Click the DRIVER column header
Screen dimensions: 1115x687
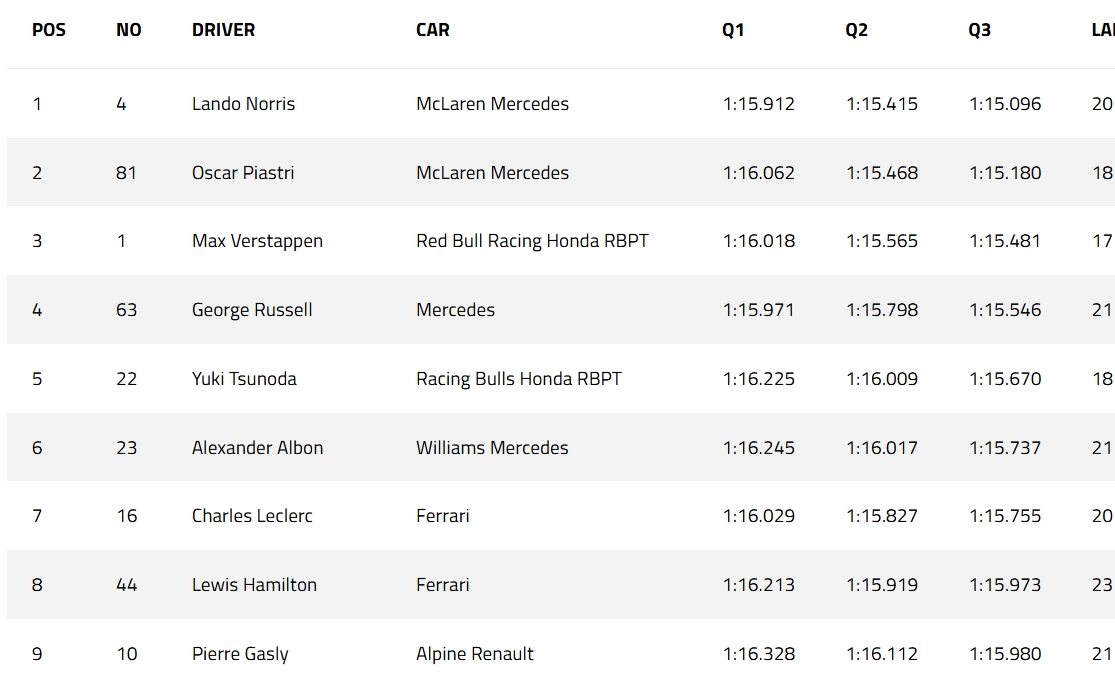pos(223,30)
